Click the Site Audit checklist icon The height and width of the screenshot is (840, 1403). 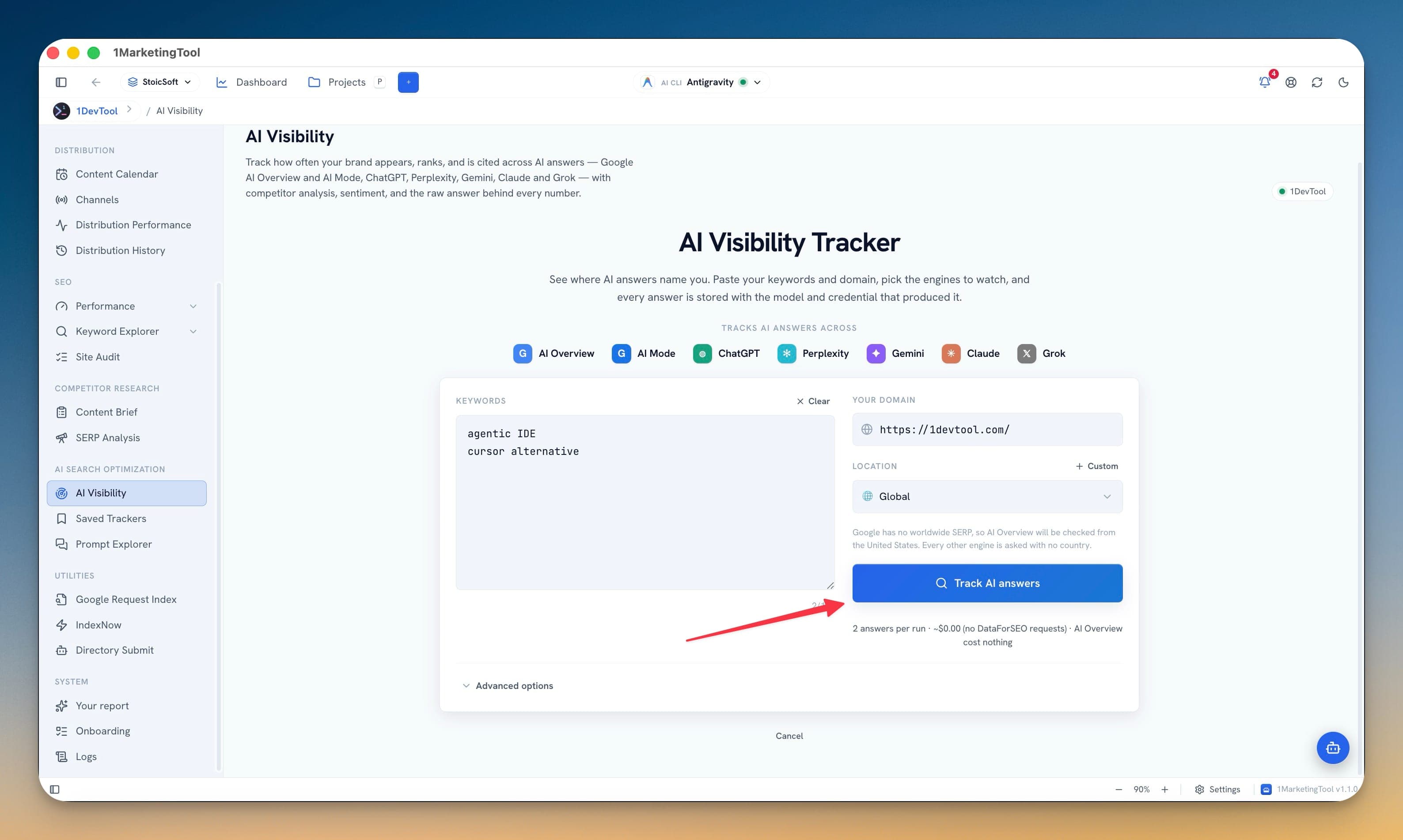(62, 356)
